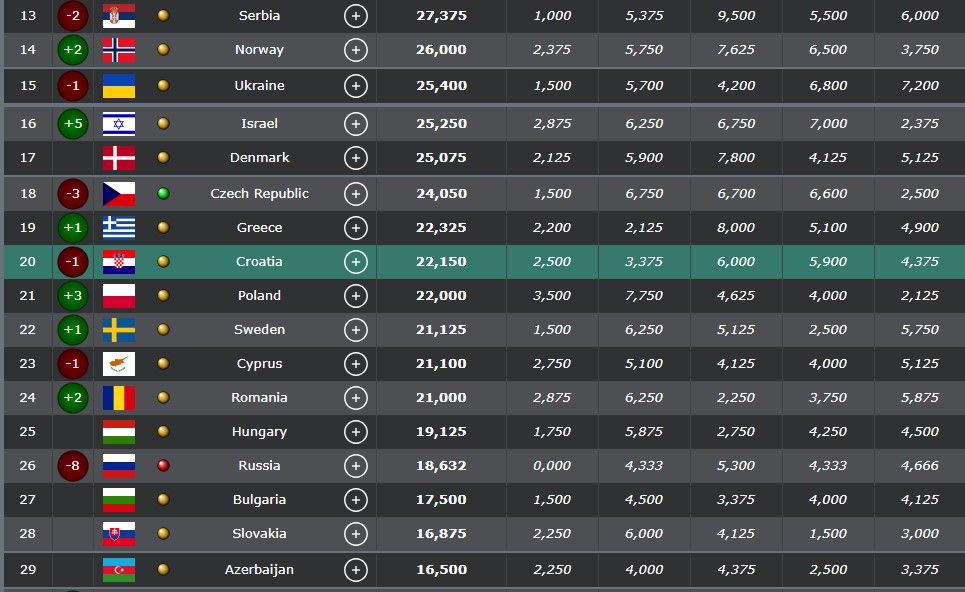Open the Romania country link

(260, 398)
